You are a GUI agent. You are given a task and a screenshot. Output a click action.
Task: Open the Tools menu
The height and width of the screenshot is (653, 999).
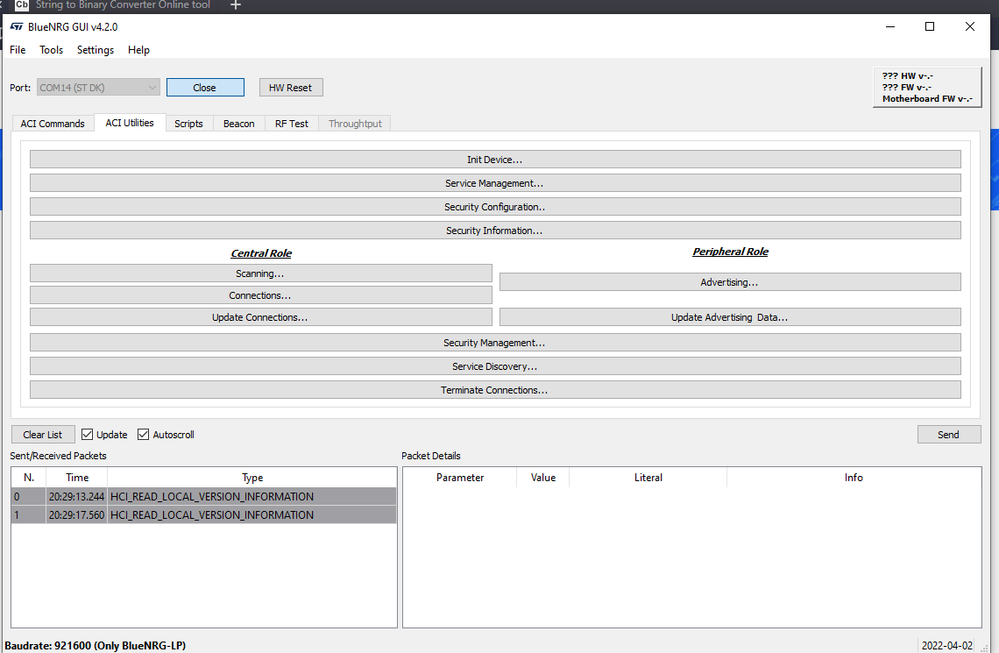pyautogui.click(x=51, y=50)
